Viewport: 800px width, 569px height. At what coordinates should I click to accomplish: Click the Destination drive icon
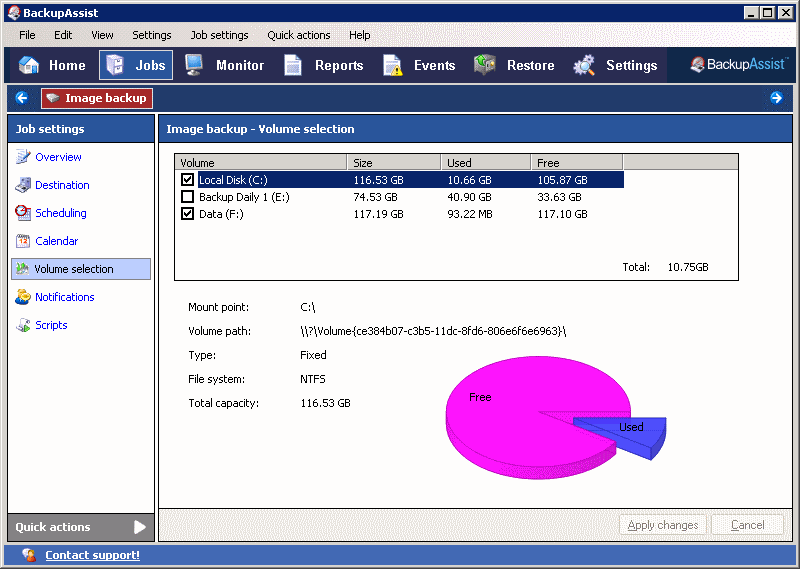23,185
